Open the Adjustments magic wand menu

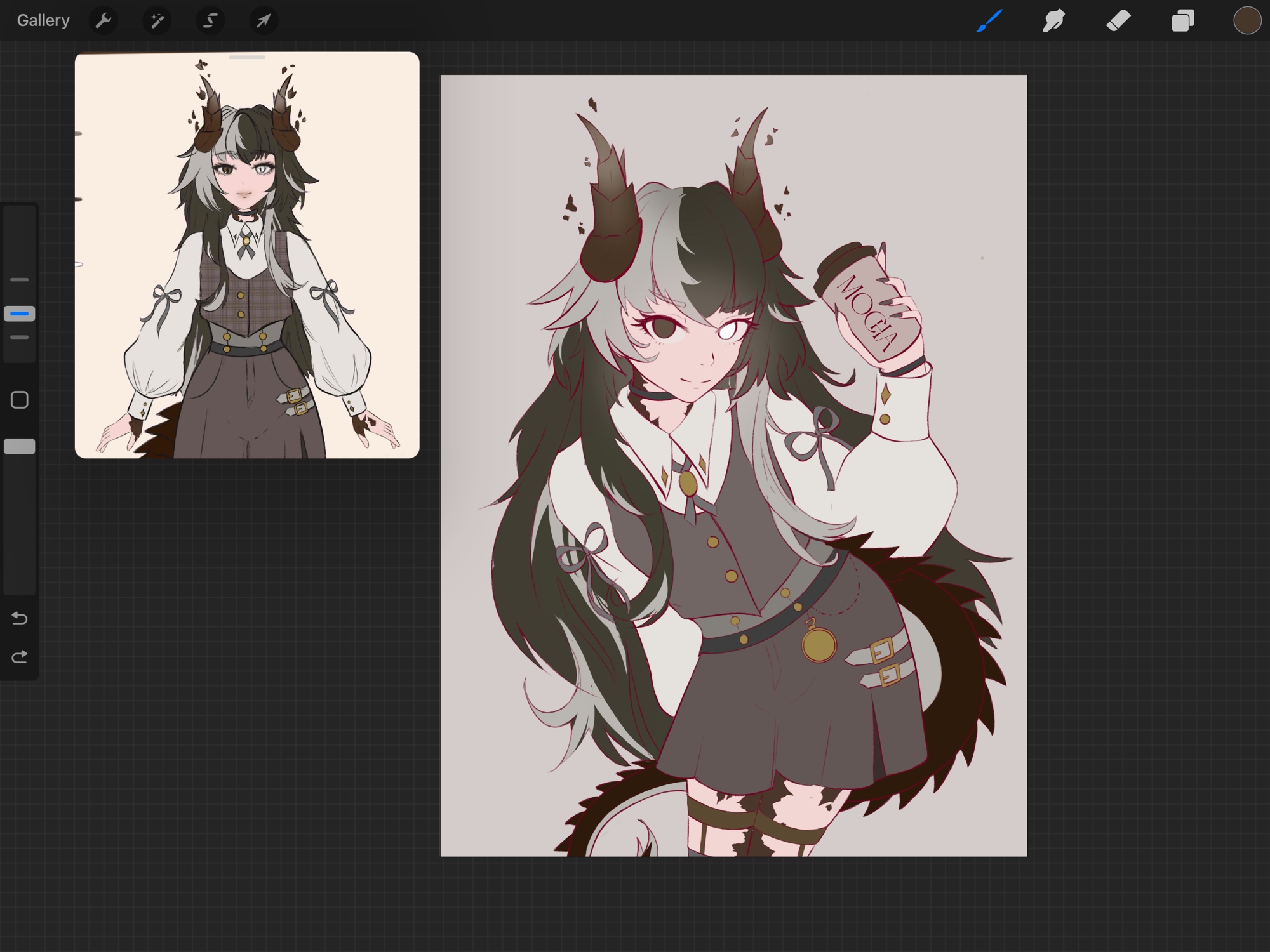pos(156,21)
